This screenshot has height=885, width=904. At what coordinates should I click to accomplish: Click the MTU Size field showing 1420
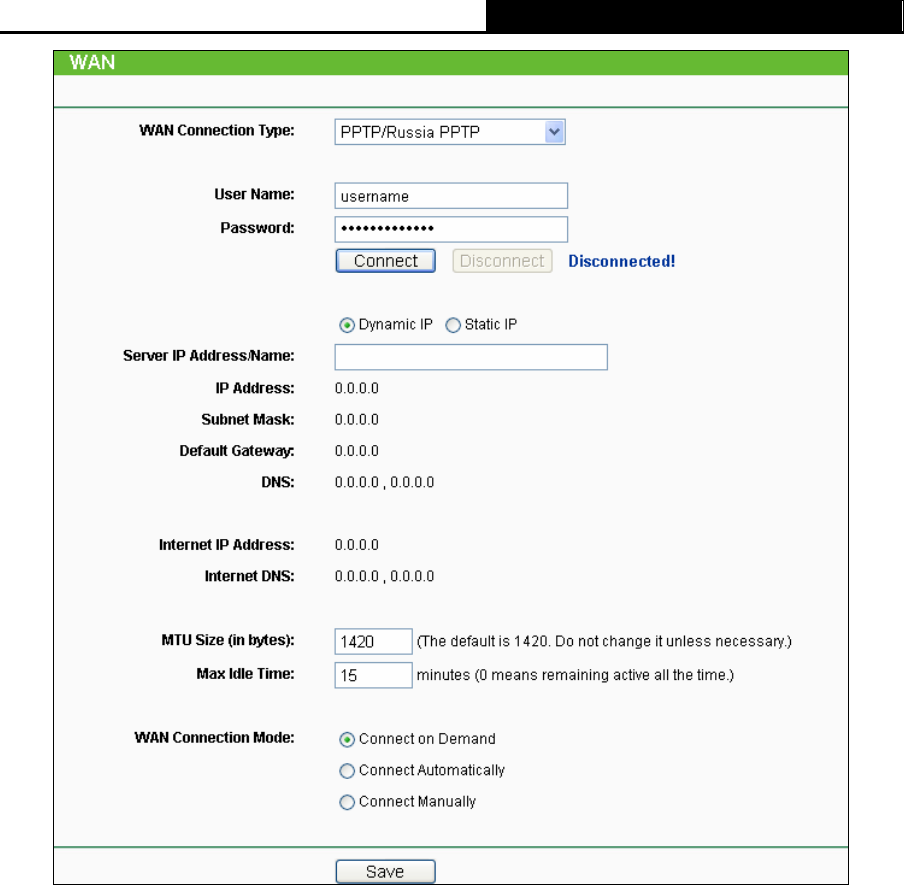(x=373, y=642)
